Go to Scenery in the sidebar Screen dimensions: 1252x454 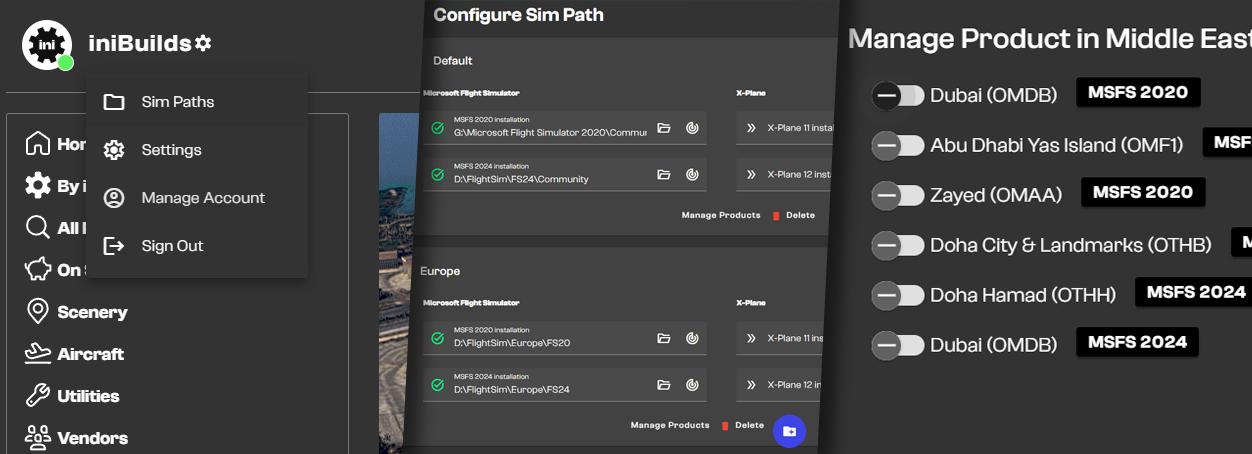(x=92, y=312)
